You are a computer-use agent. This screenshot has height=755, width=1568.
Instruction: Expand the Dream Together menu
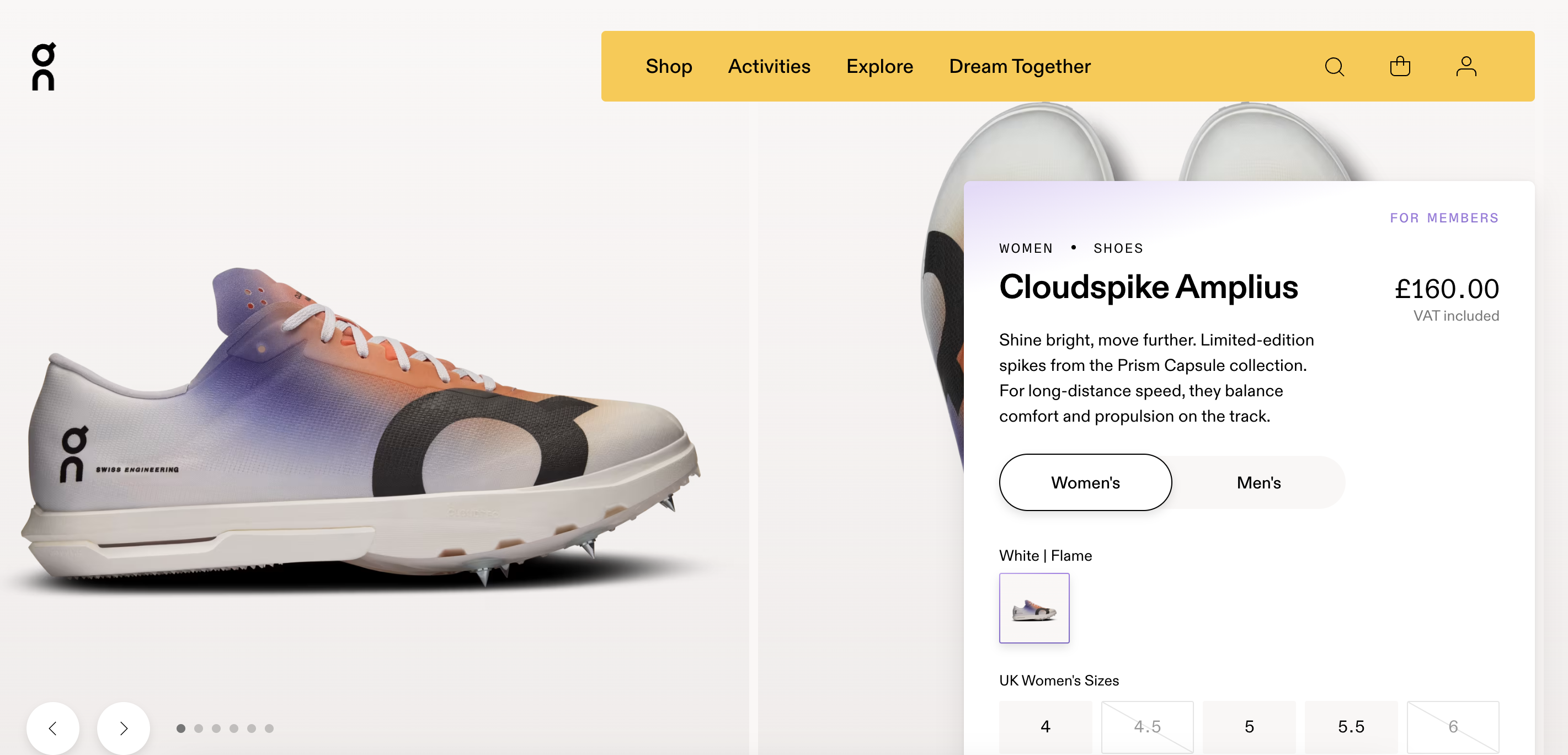click(x=1020, y=66)
